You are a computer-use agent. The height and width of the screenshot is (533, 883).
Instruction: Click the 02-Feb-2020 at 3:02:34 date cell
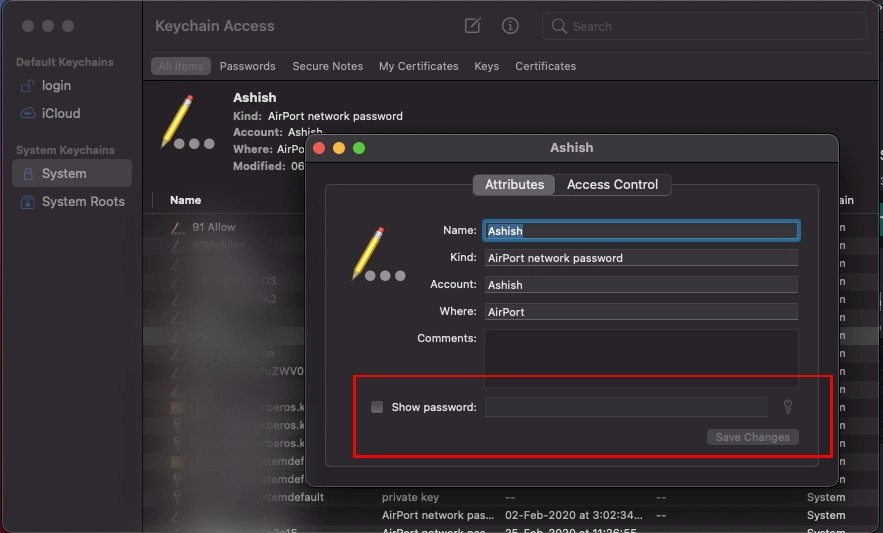(573, 515)
